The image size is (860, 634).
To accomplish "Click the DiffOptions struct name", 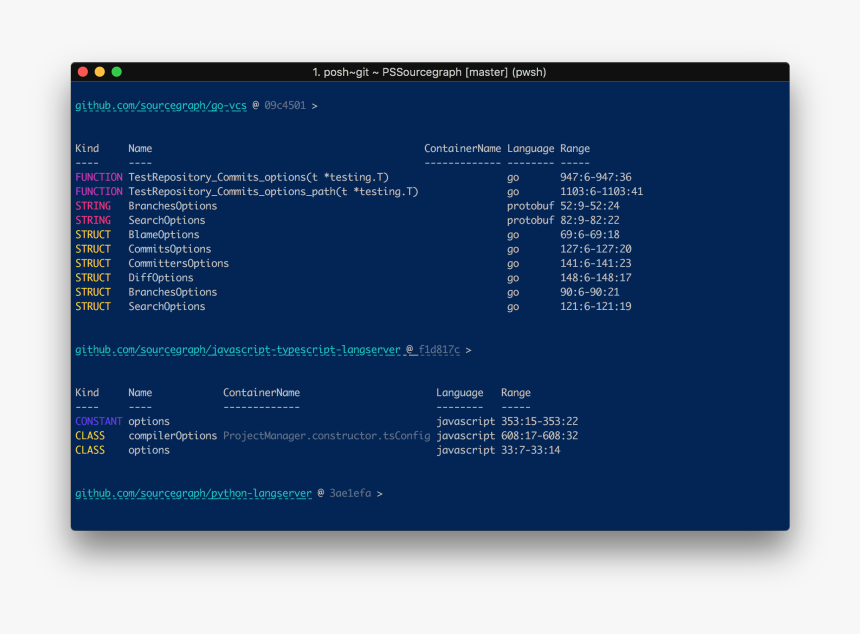I will click(161, 278).
